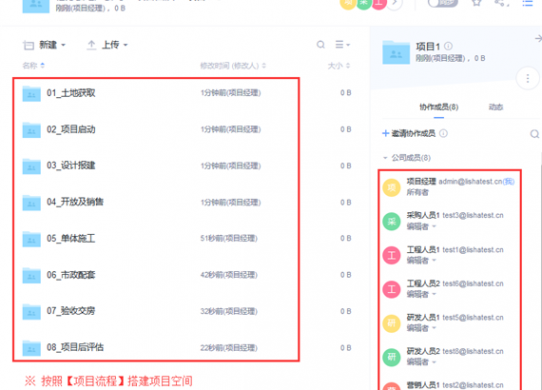Switch to the 协作成员(8) tab
Viewport: 542px width, 390px height.
(x=439, y=107)
